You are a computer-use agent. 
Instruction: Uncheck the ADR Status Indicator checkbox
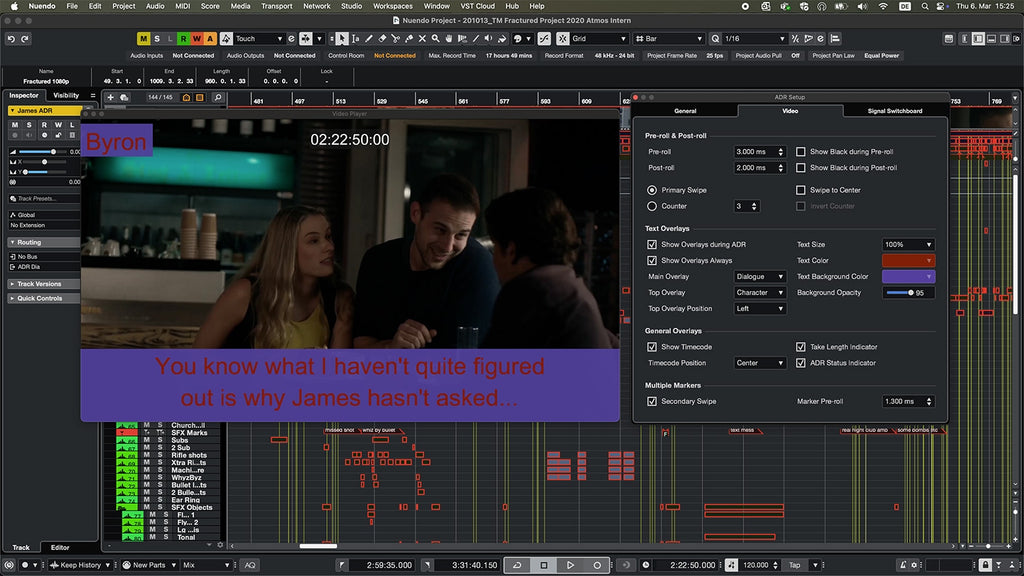coord(801,363)
